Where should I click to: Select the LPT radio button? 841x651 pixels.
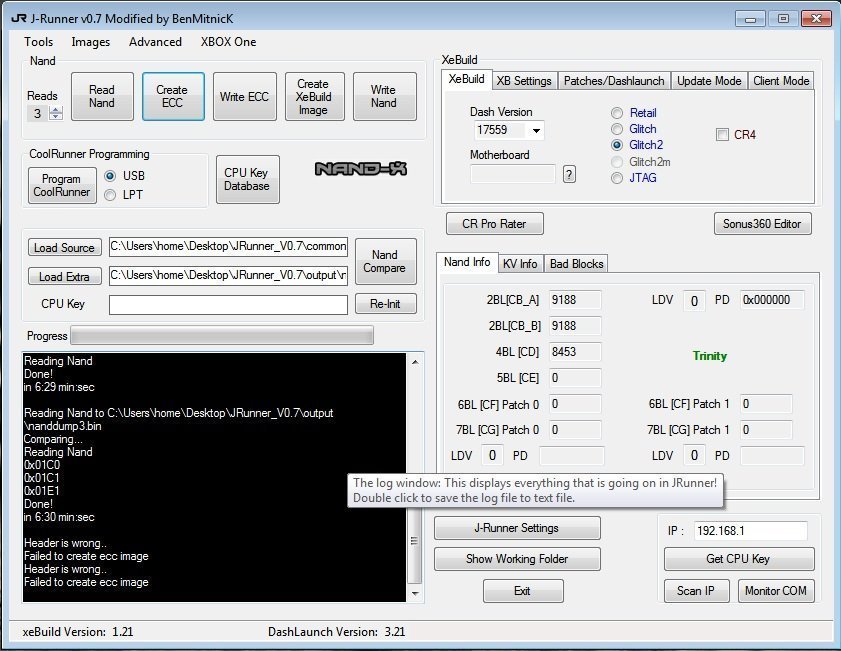click(x=111, y=195)
